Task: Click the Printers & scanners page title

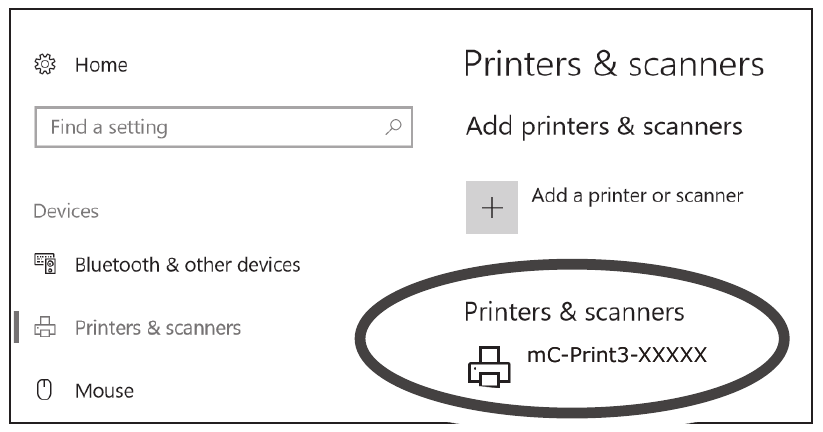Action: pos(614,65)
